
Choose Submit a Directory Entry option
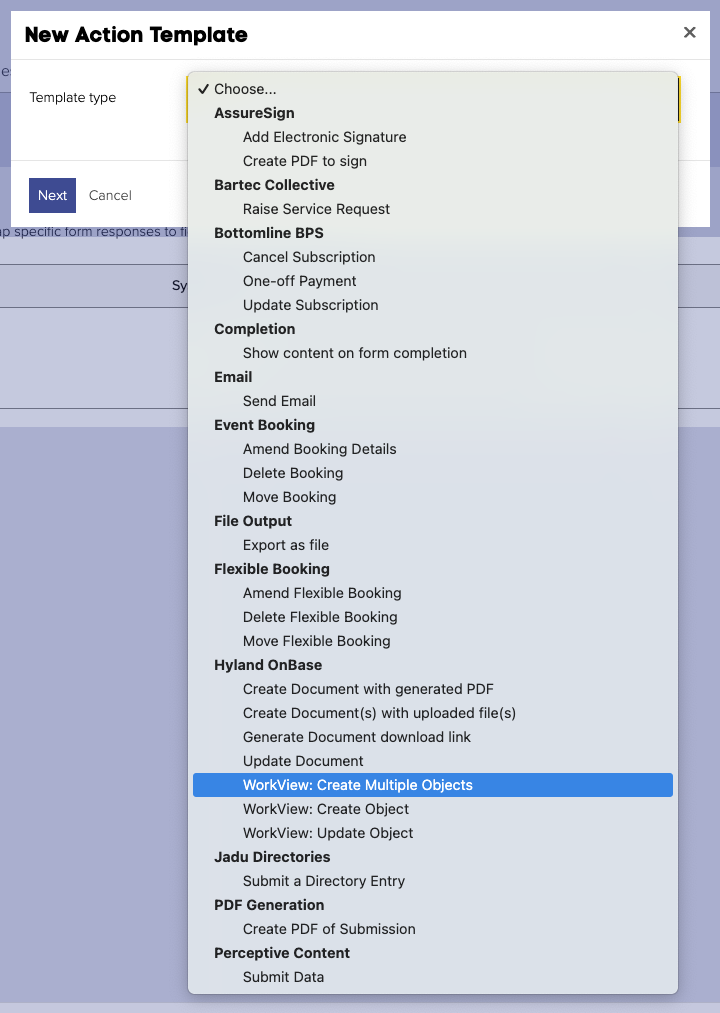pos(433,881)
